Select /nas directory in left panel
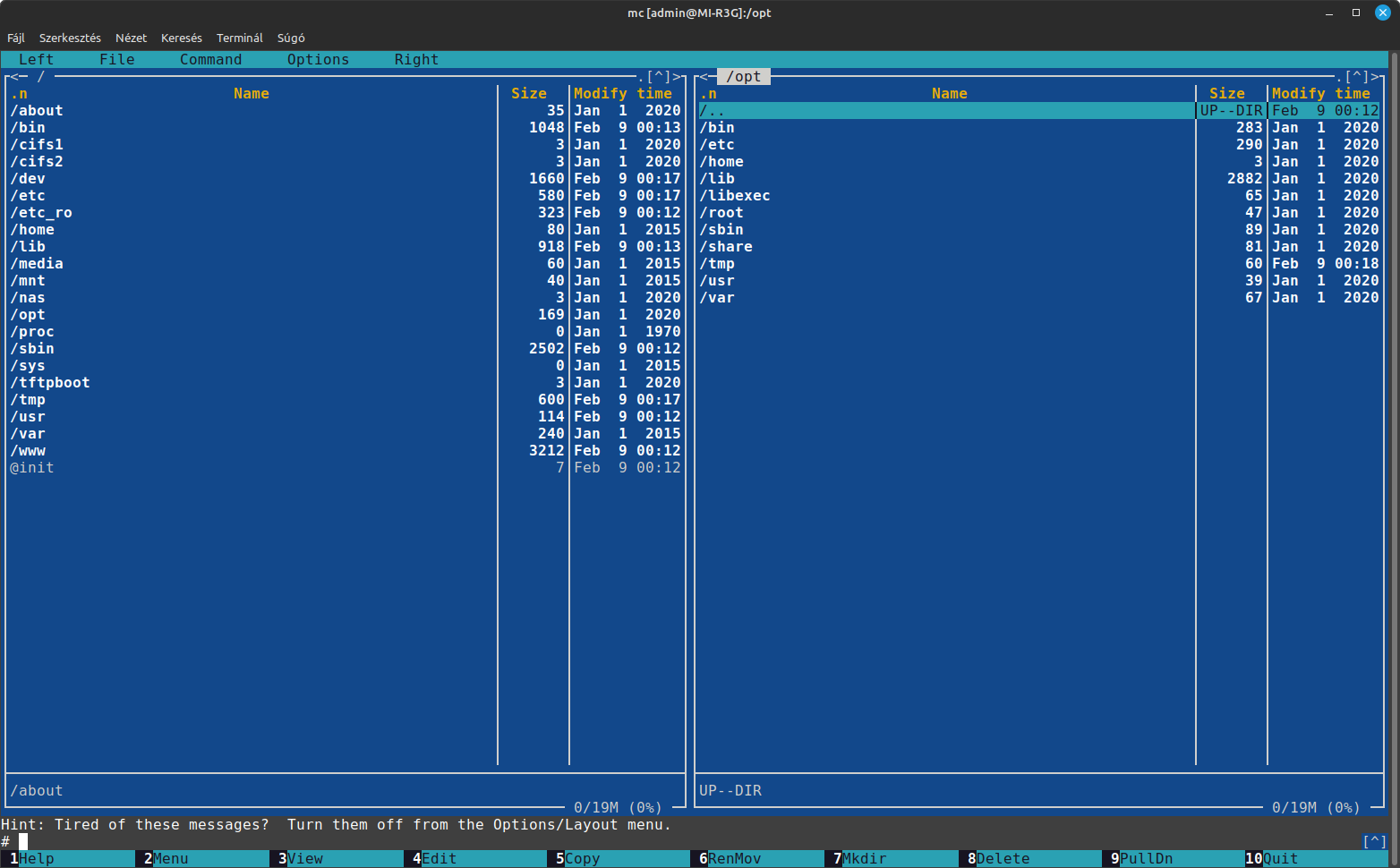 (346, 297)
